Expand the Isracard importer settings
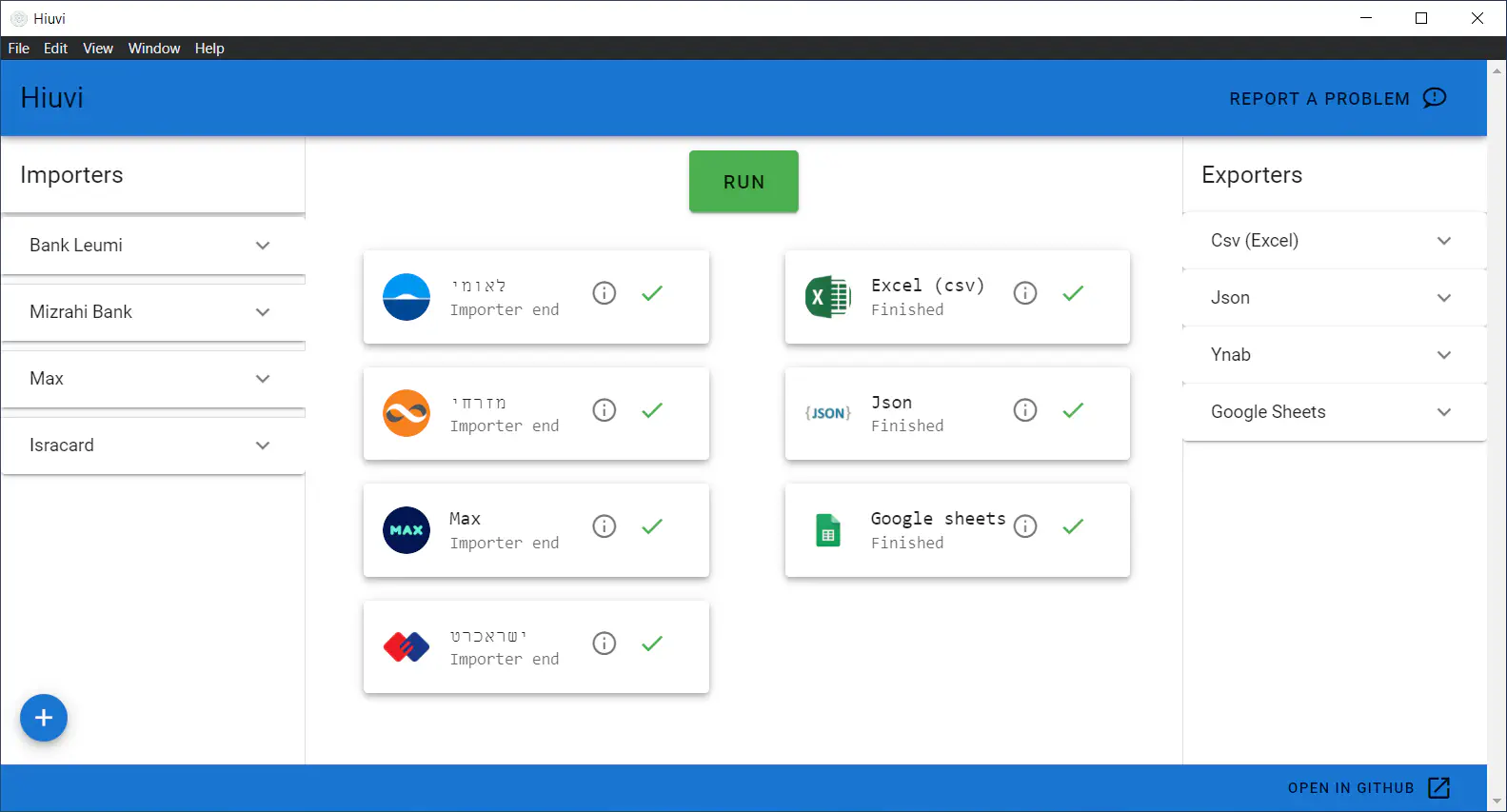The height and width of the screenshot is (812, 1507). [152, 446]
